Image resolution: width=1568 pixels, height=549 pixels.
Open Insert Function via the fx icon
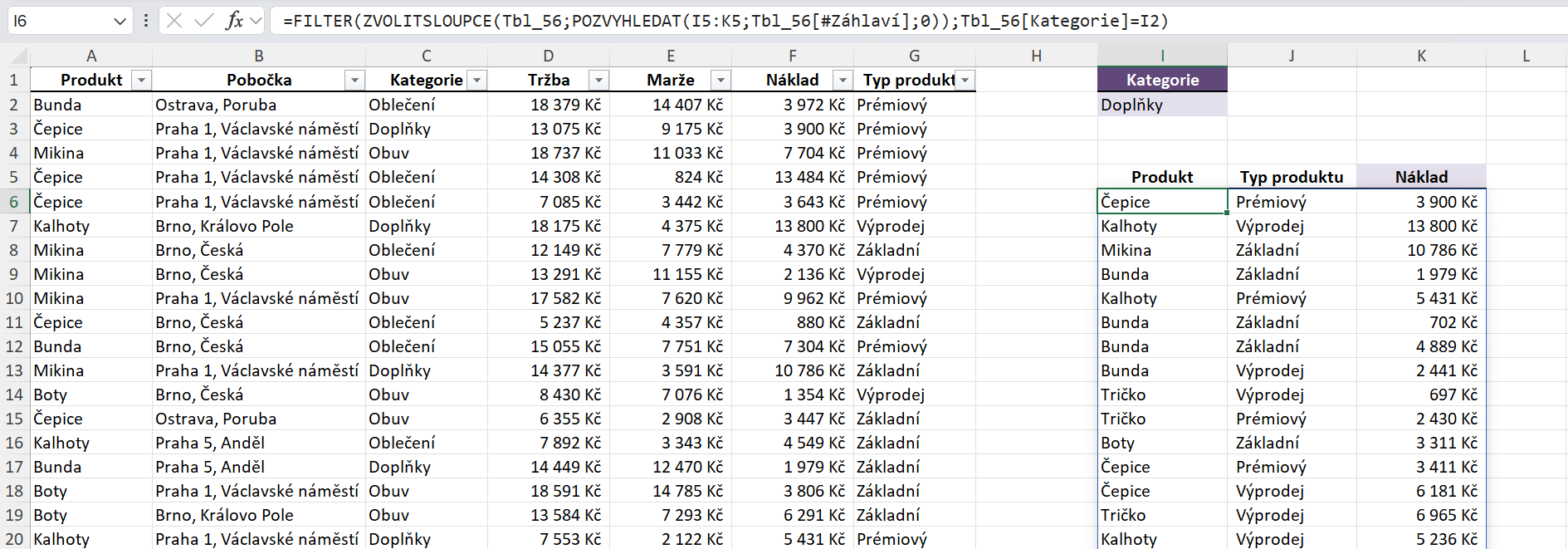[234, 21]
